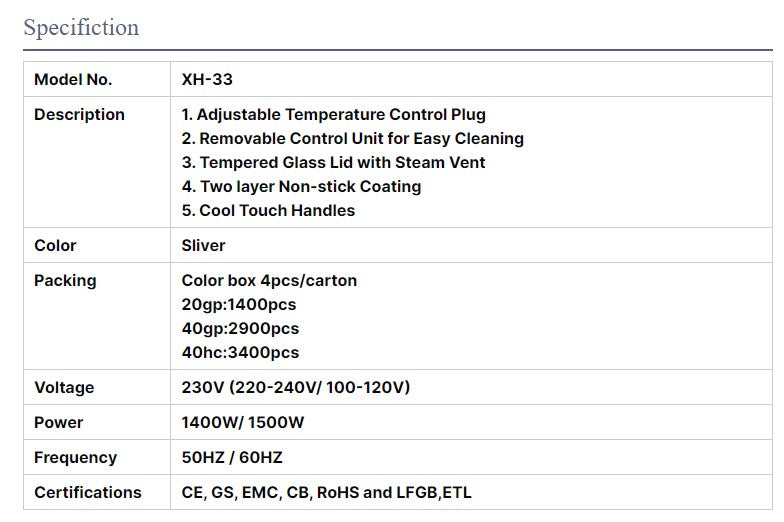Click Color box 4pcs/carton text
The height and width of the screenshot is (522, 784).
[269, 281]
